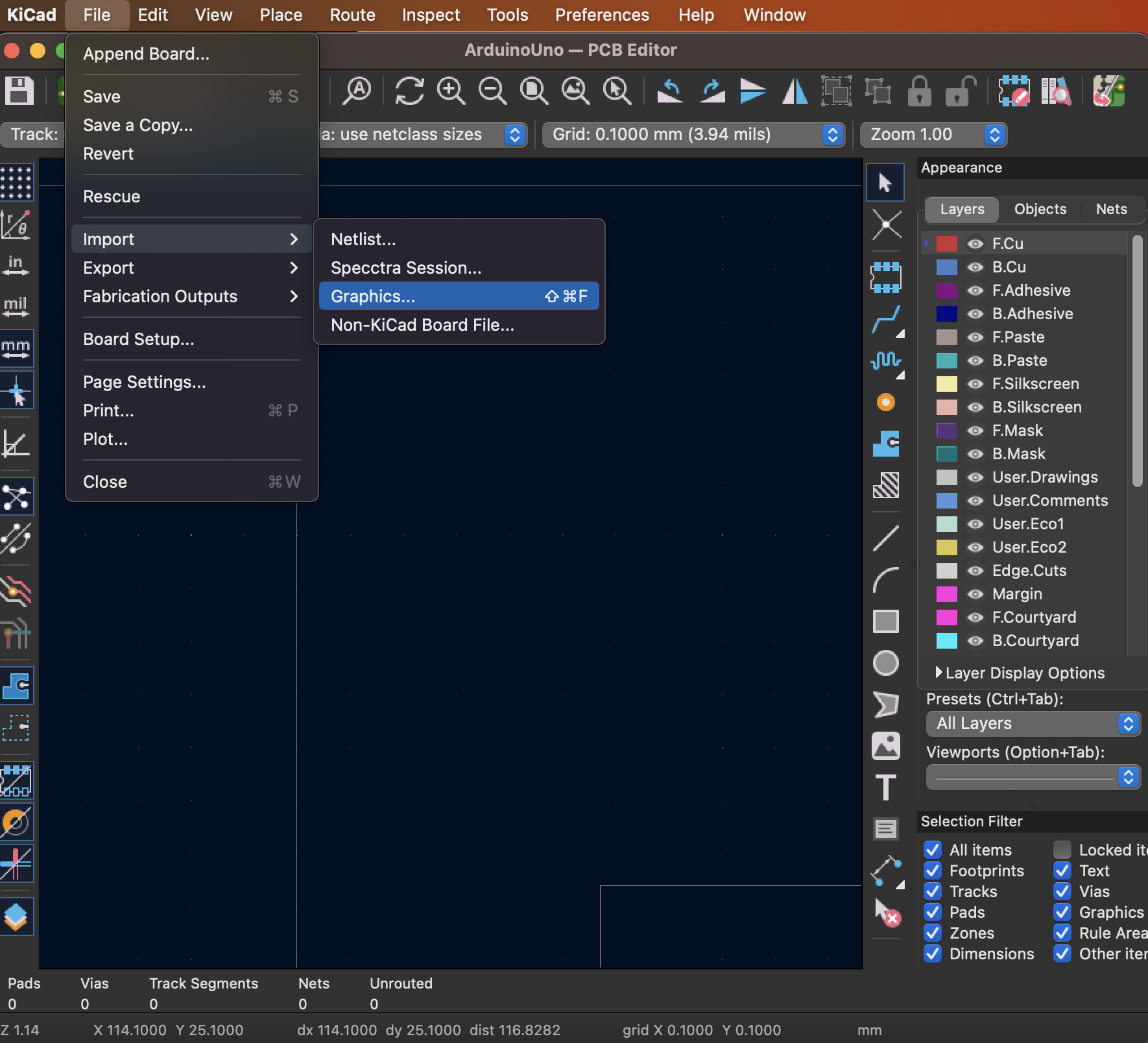This screenshot has height=1043, width=1148.
Task: Mirror selection horizontally
Action: pos(795,91)
